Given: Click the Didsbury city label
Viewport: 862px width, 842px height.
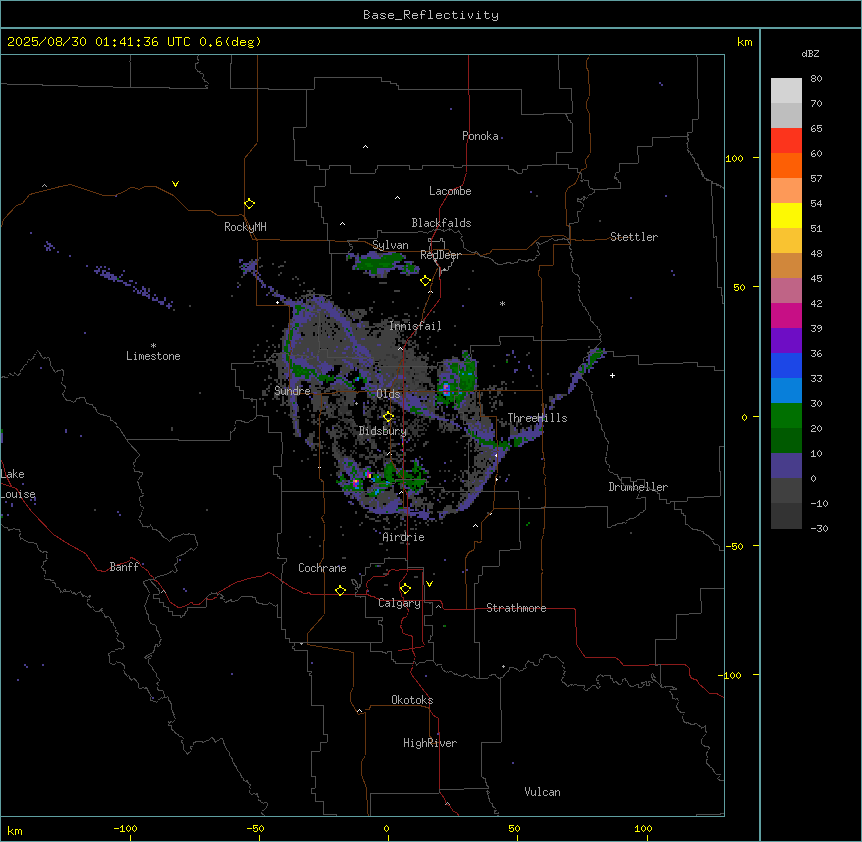Looking at the screenshot, I should tap(383, 431).
